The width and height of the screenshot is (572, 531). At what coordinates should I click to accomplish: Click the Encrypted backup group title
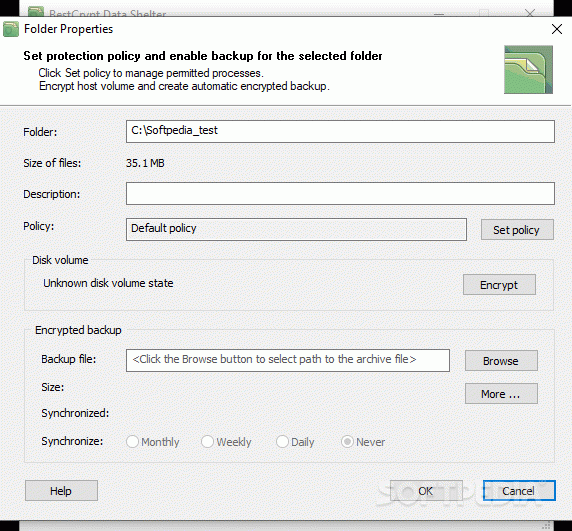pyautogui.click(x=78, y=330)
